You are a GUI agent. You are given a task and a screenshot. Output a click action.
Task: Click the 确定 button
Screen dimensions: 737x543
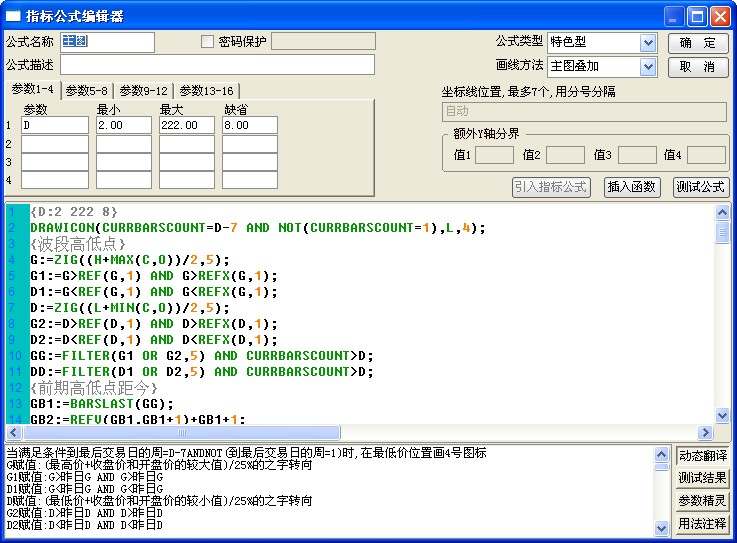(698, 43)
